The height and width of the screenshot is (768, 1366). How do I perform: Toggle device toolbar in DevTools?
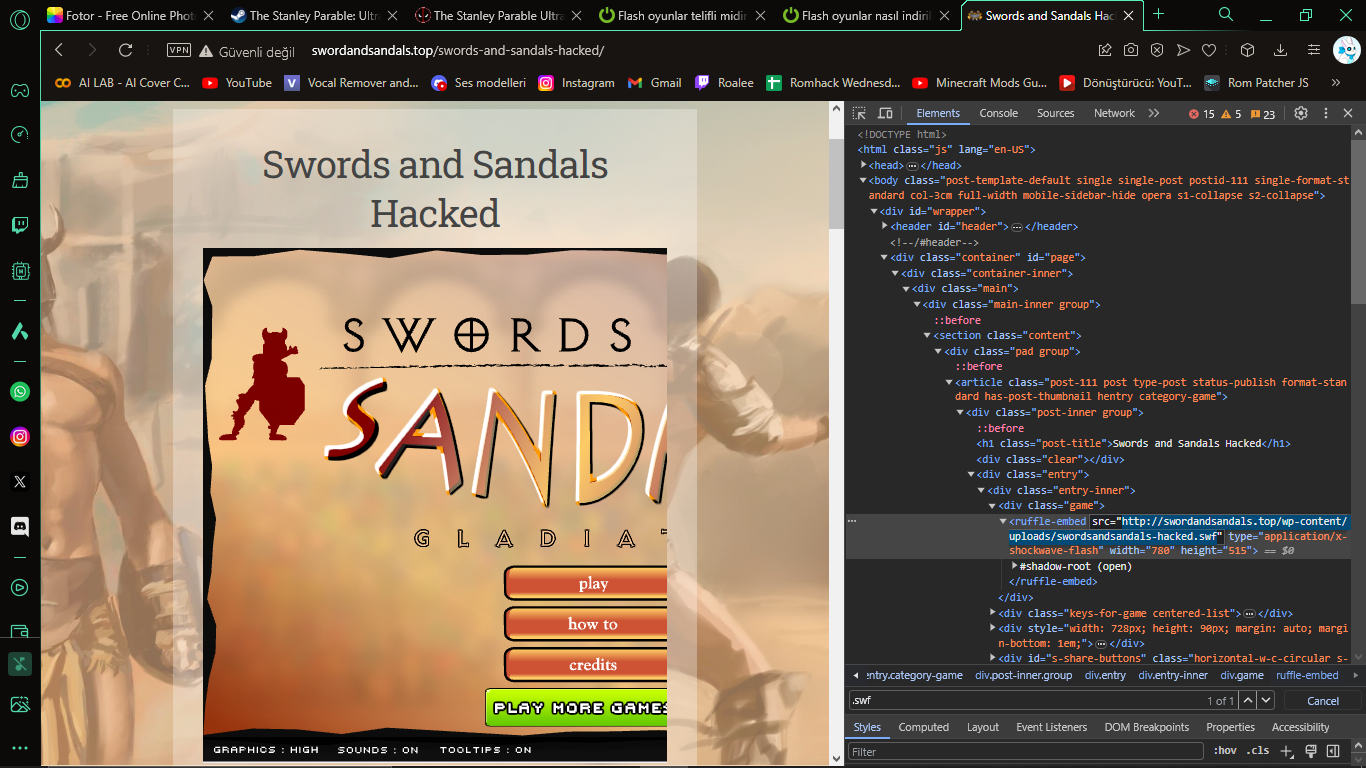pos(885,113)
